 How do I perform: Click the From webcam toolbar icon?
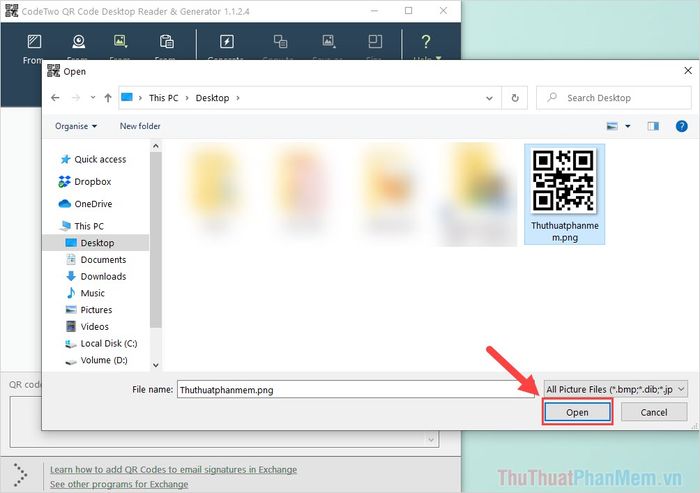coord(79,42)
